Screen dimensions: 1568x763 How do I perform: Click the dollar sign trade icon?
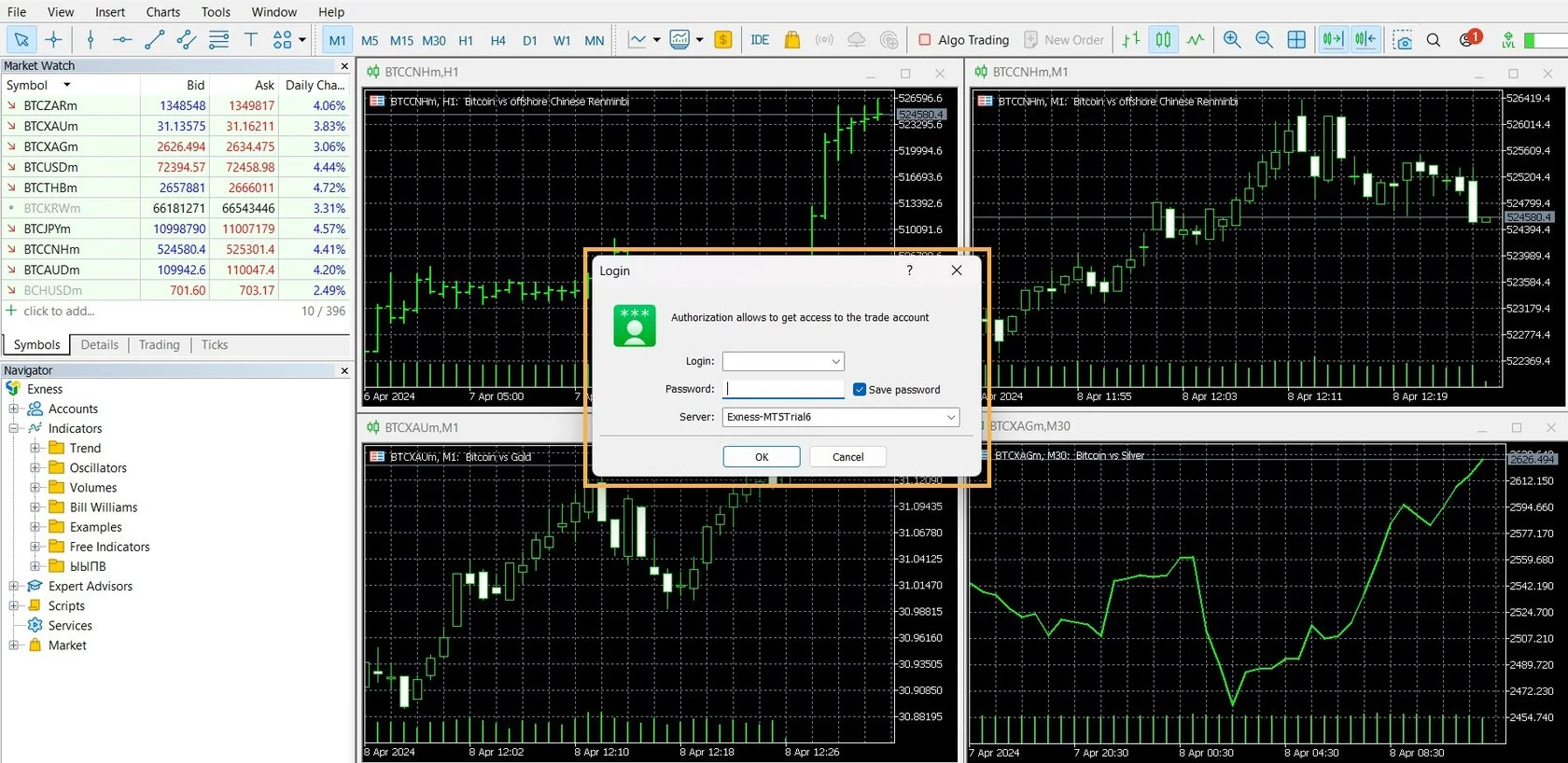pyautogui.click(x=722, y=39)
